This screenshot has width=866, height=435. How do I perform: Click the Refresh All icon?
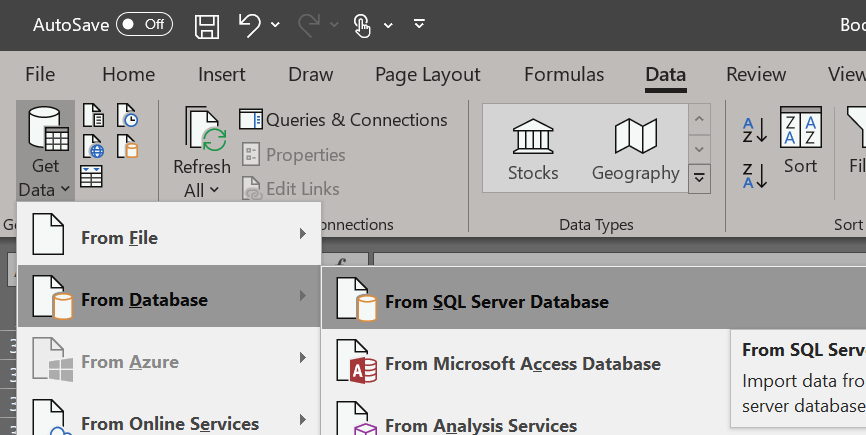pyautogui.click(x=205, y=129)
